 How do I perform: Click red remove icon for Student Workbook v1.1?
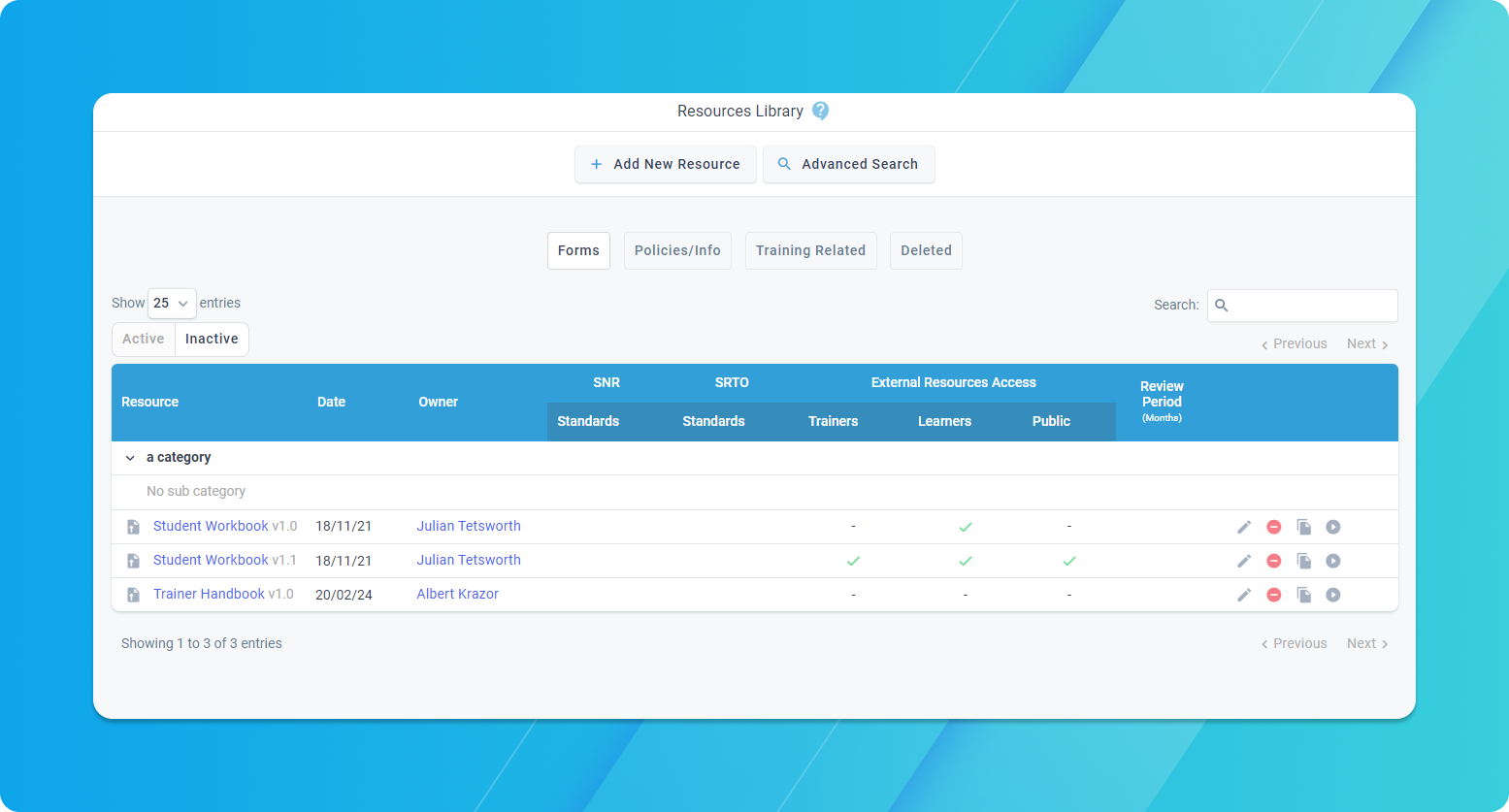[1274, 561]
